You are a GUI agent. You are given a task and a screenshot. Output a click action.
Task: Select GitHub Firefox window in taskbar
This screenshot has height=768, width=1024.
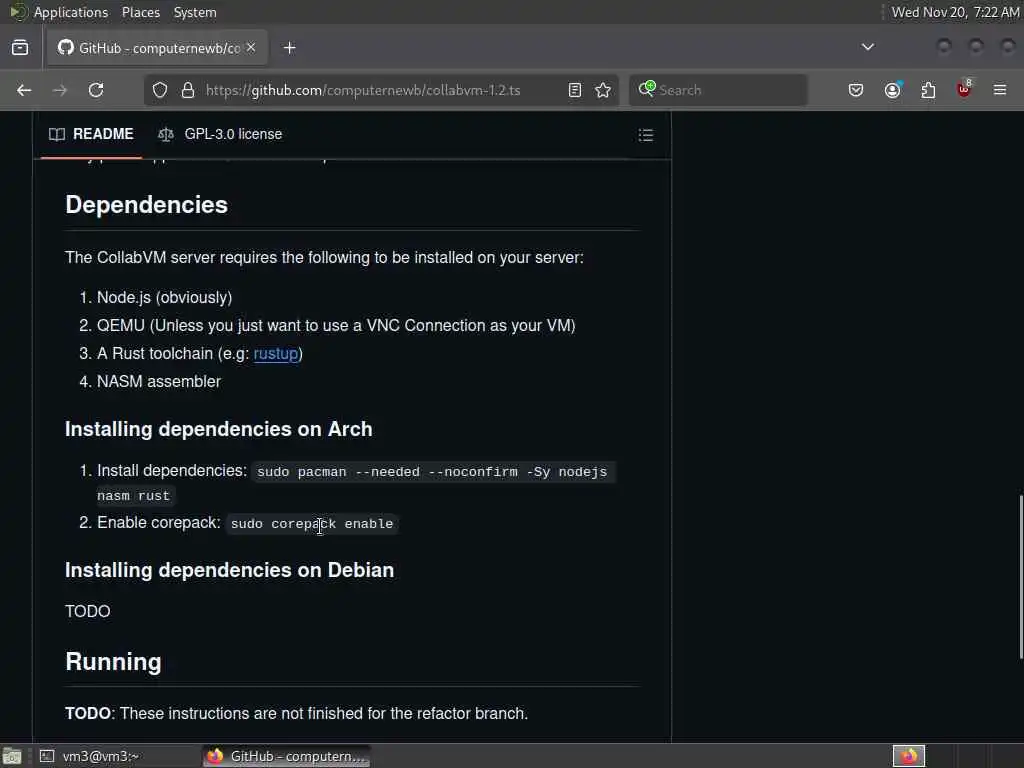287,756
